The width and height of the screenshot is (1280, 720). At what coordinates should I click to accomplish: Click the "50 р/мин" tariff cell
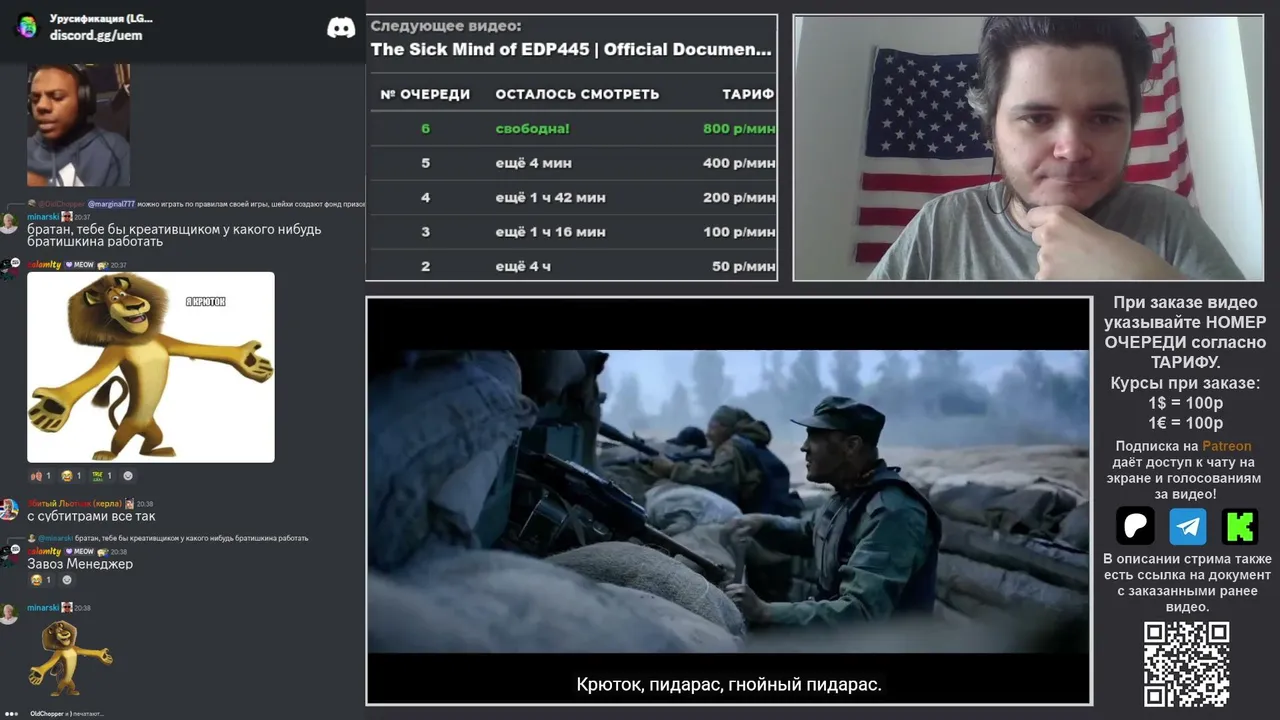coord(744,267)
